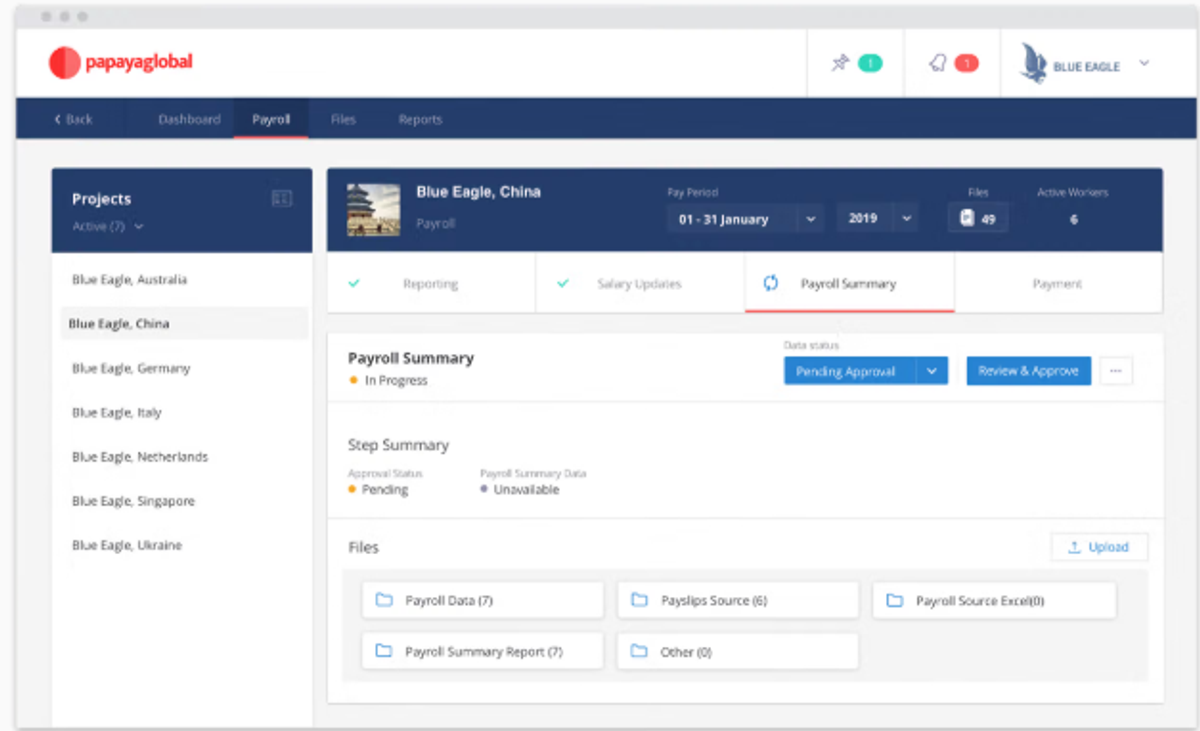Click the Pending Approval status button
Image resolution: width=1200 pixels, height=731 pixels.
click(850, 371)
